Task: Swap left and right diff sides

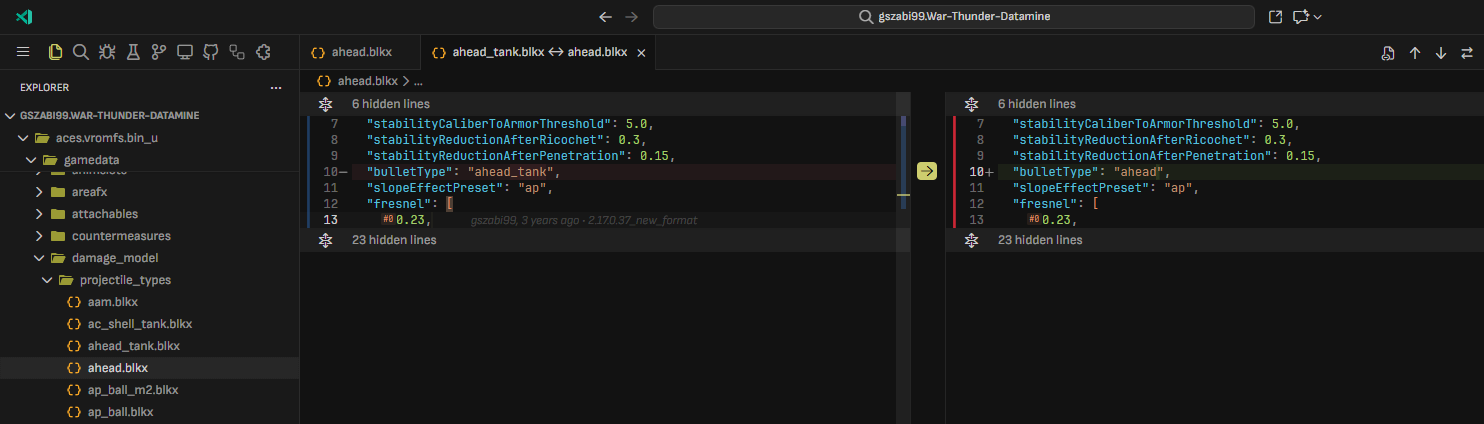Action: pyautogui.click(x=1467, y=53)
